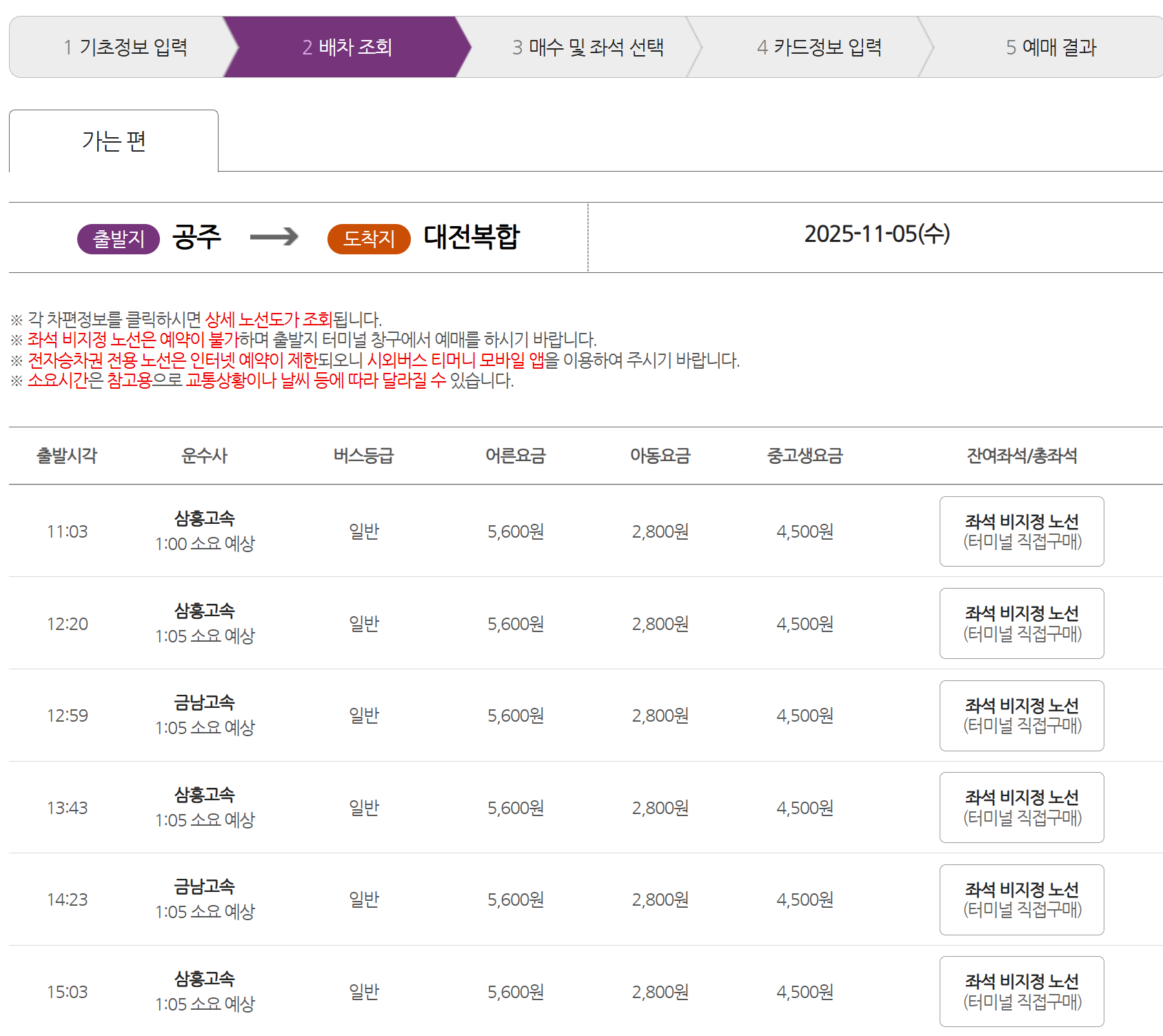Click the 좌석 비지정 노선 button for 12:59
Image resolution: width=1163 pixels, height=1036 pixels.
1022,715
